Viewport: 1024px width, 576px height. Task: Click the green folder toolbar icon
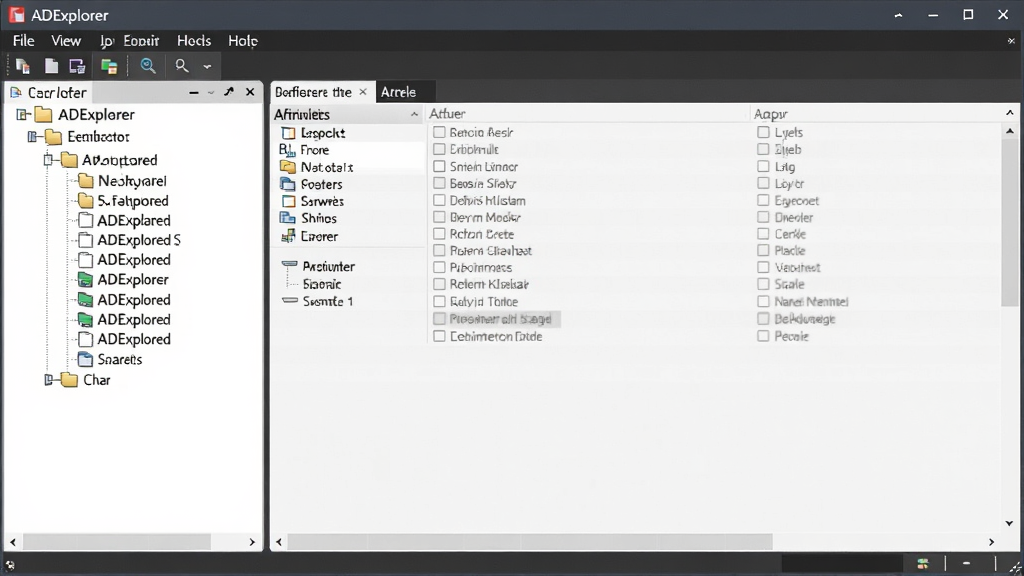[x=109, y=66]
